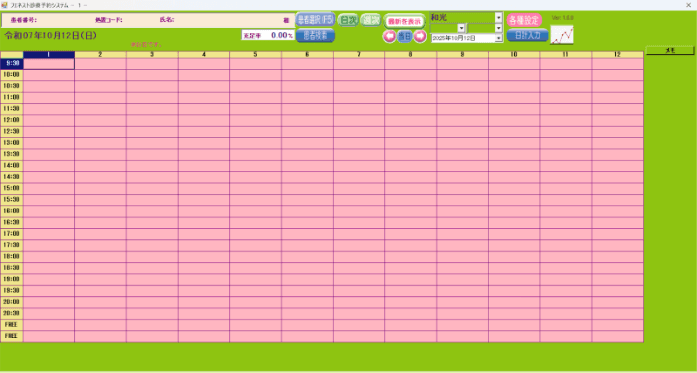This screenshot has width=697, height=373.
Task: Click the 18:30 slot in column 11
Action: pyautogui.click(x=566, y=269)
